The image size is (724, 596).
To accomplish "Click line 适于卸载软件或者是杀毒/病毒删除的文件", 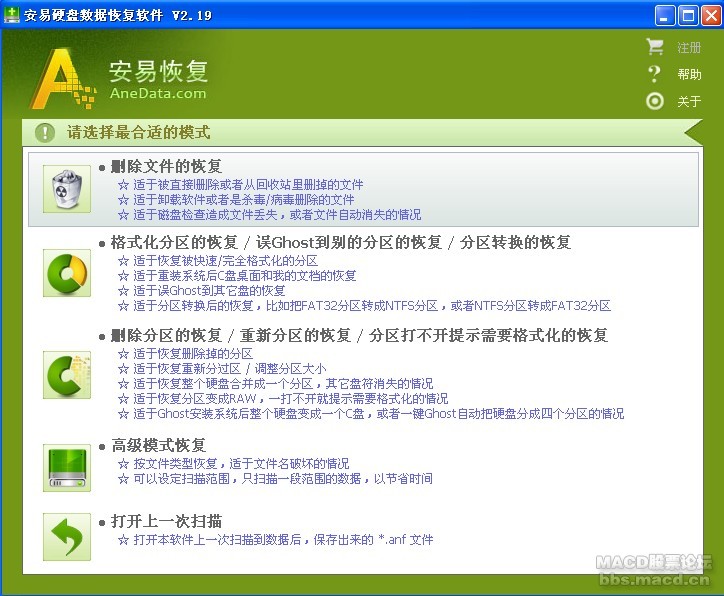I will (x=243, y=199).
